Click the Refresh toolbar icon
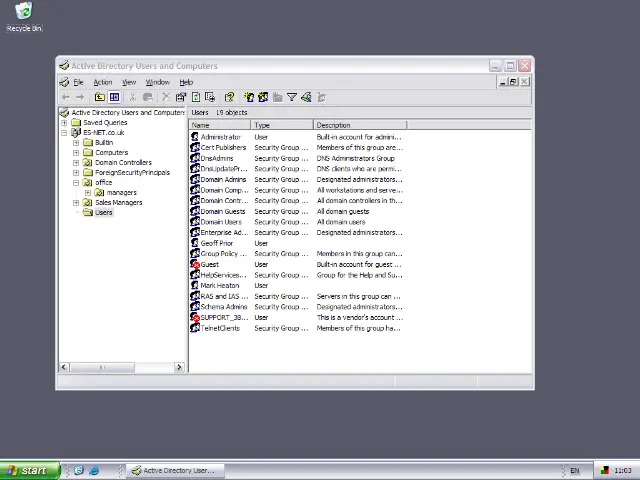 click(x=196, y=97)
